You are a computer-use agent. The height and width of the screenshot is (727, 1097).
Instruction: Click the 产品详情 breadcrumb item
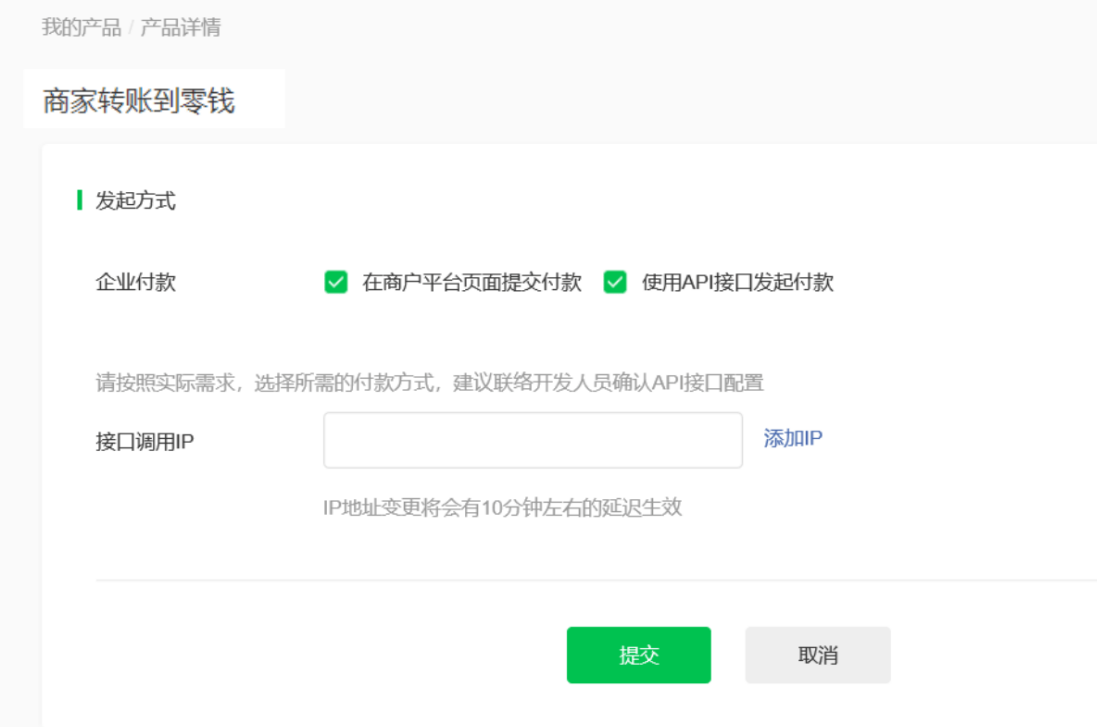click(181, 27)
